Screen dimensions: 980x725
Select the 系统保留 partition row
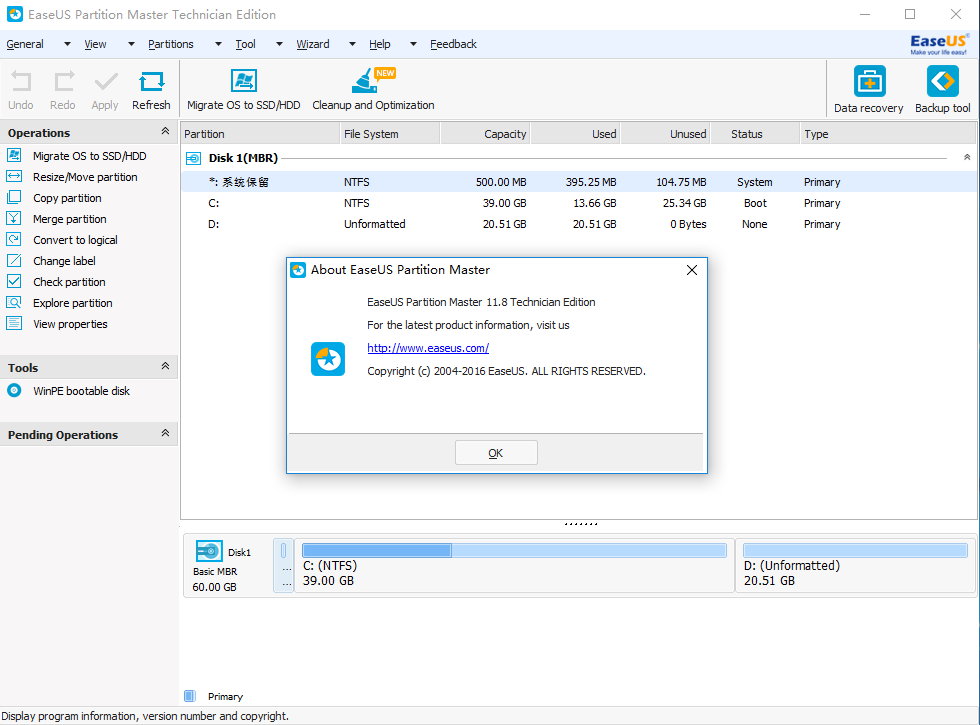coord(579,182)
